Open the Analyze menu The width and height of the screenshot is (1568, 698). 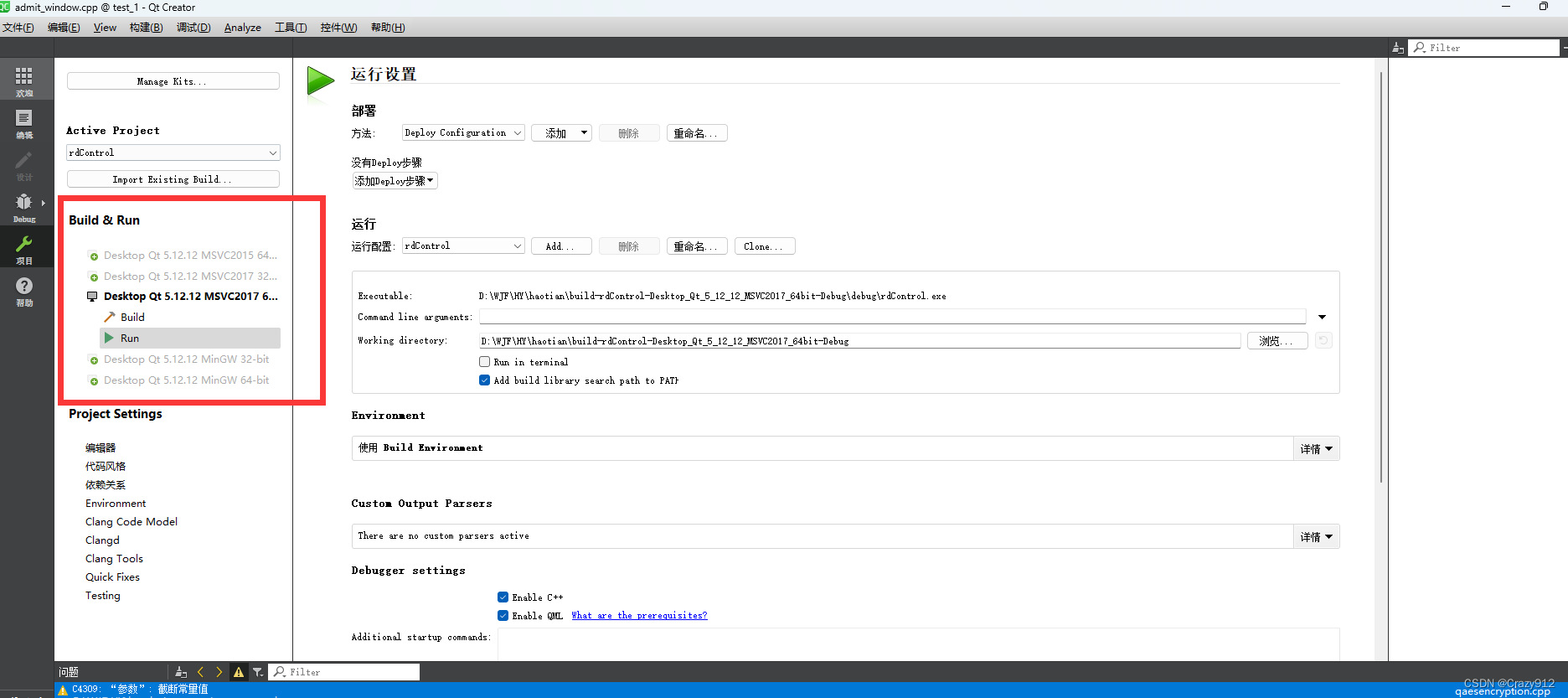coord(242,28)
